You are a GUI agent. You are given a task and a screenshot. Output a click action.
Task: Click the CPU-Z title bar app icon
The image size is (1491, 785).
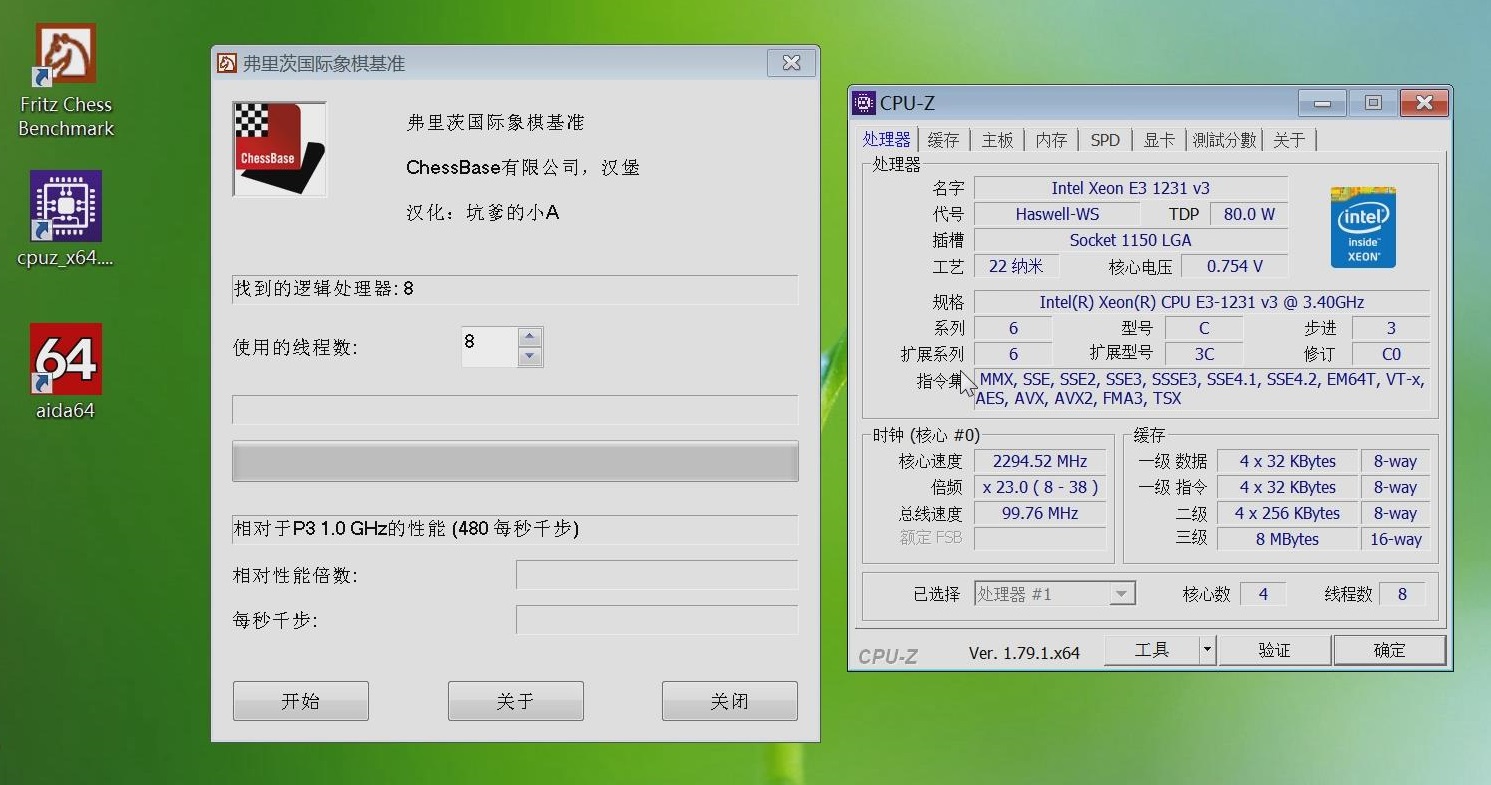coord(864,103)
